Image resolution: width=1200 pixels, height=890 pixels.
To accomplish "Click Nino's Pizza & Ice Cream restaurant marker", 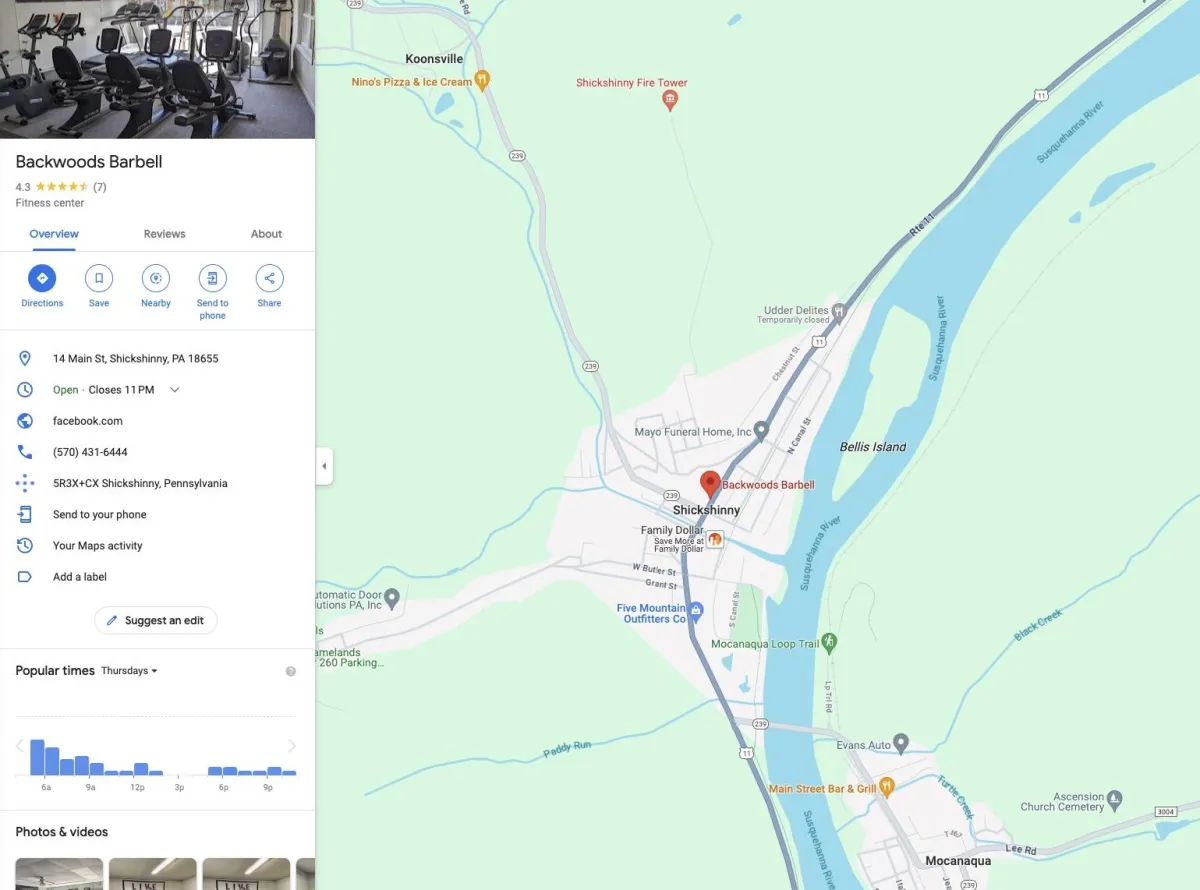I will (x=482, y=80).
